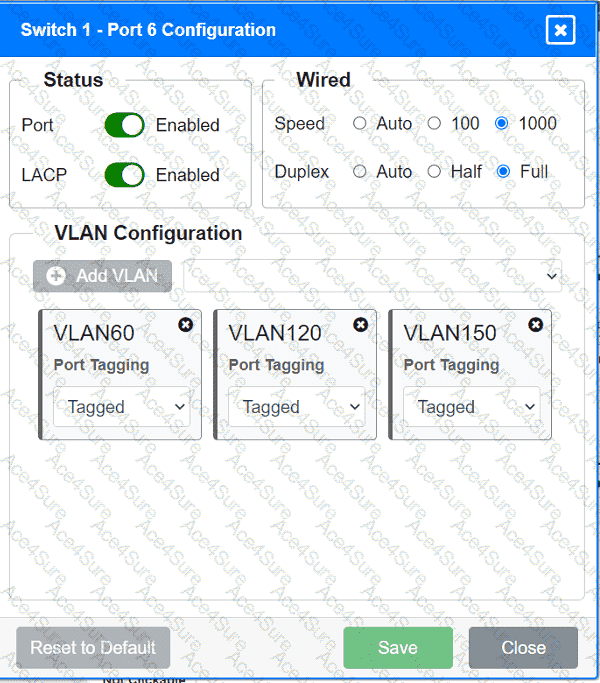Remove VLAN150 using its X icon
The height and width of the screenshot is (683, 600).
pyautogui.click(x=535, y=325)
